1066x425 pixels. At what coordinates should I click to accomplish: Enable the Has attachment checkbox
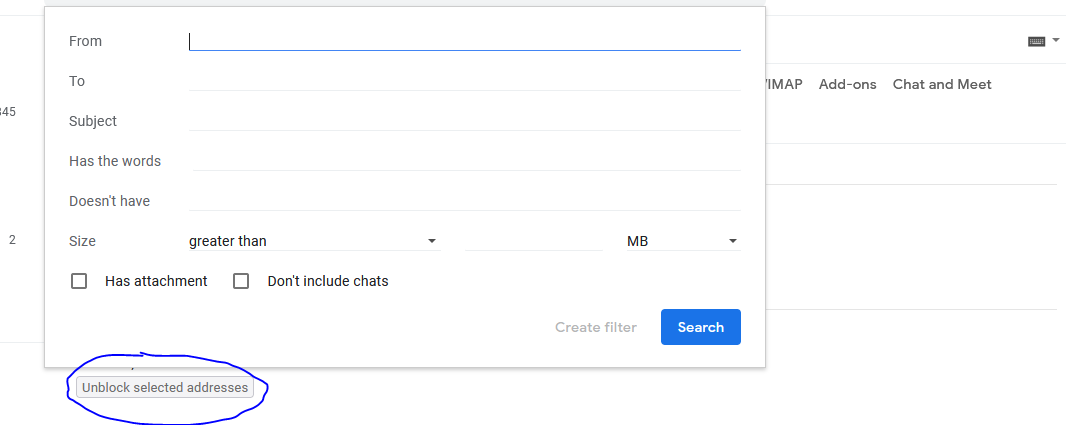point(79,281)
